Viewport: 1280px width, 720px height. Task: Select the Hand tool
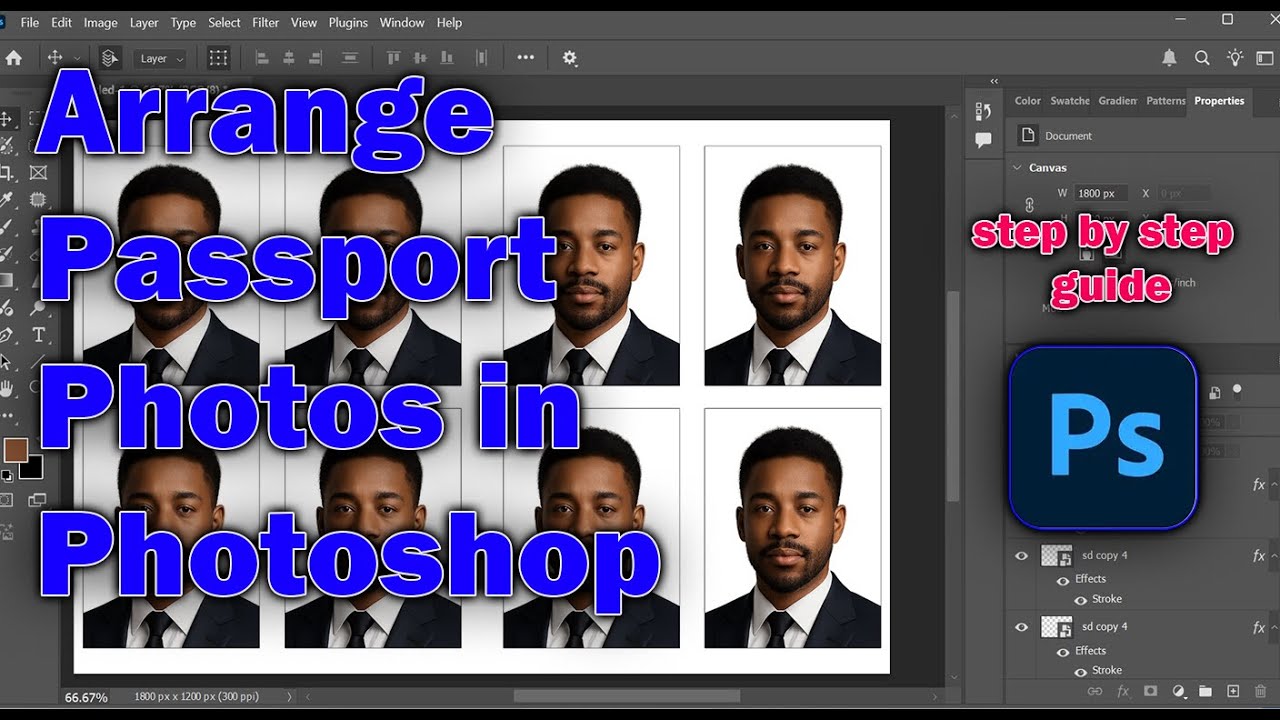[x=6, y=389]
